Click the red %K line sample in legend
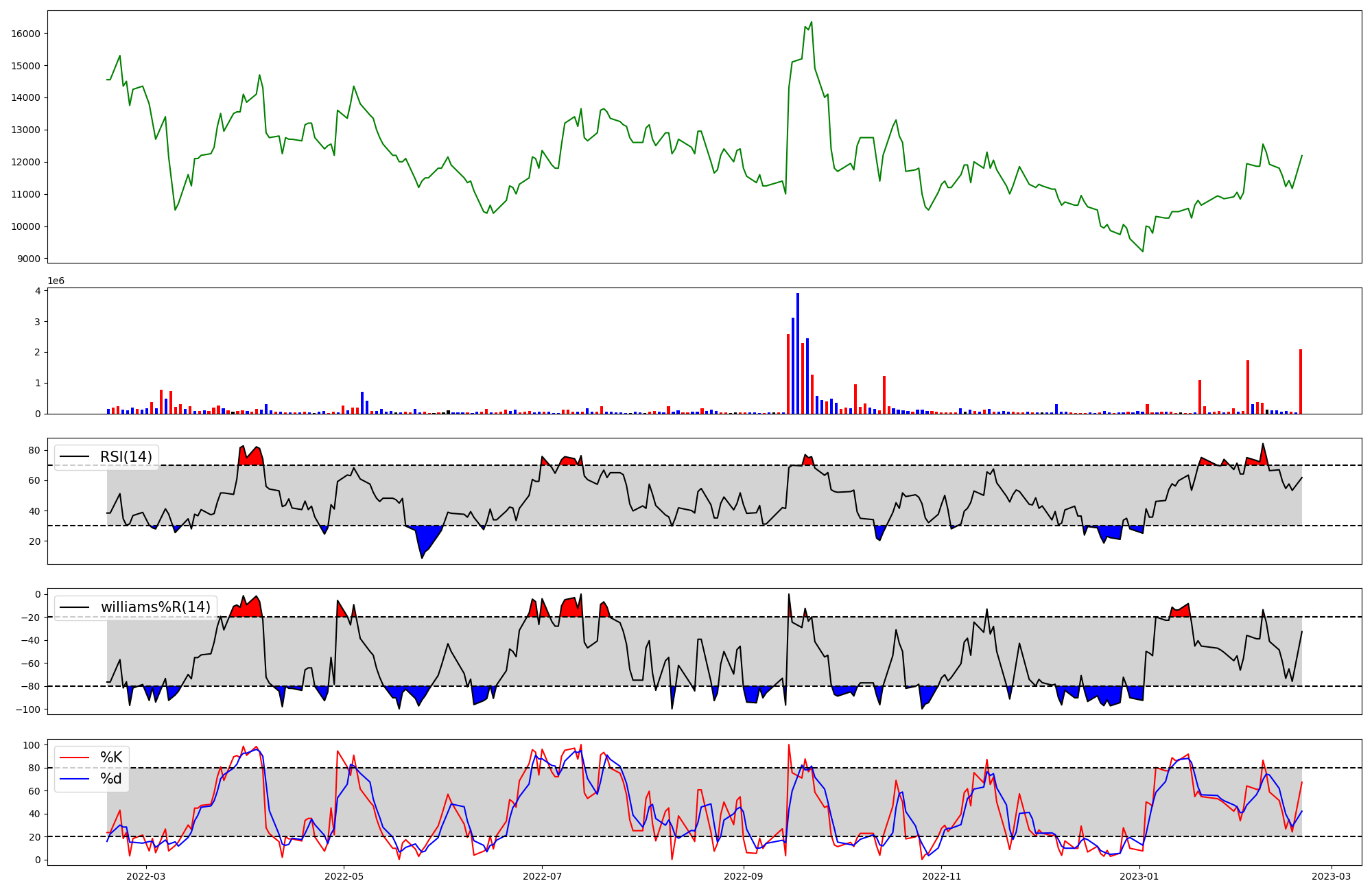 pos(74,758)
